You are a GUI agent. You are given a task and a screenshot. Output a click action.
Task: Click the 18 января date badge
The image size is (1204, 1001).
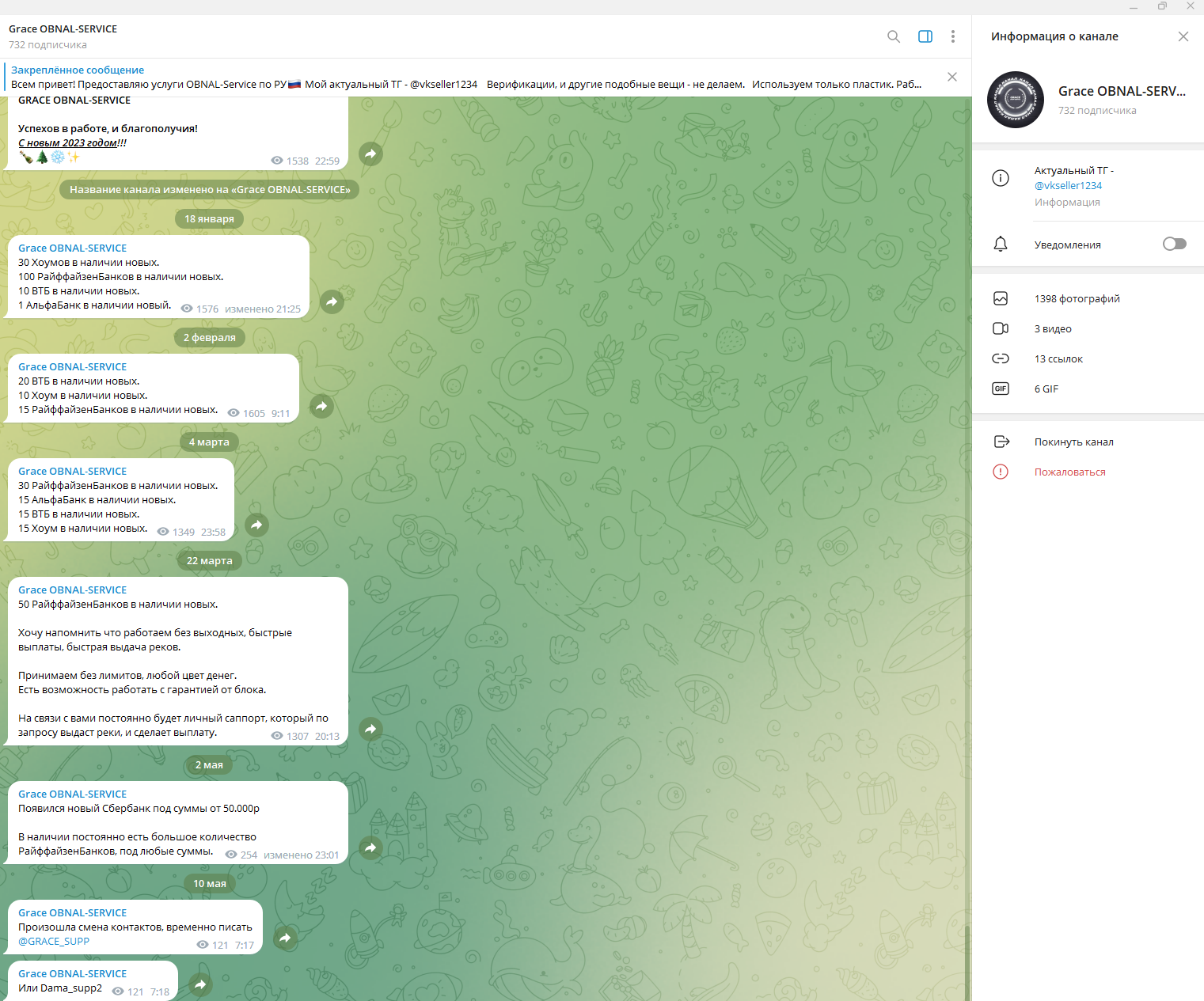click(209, 218)
